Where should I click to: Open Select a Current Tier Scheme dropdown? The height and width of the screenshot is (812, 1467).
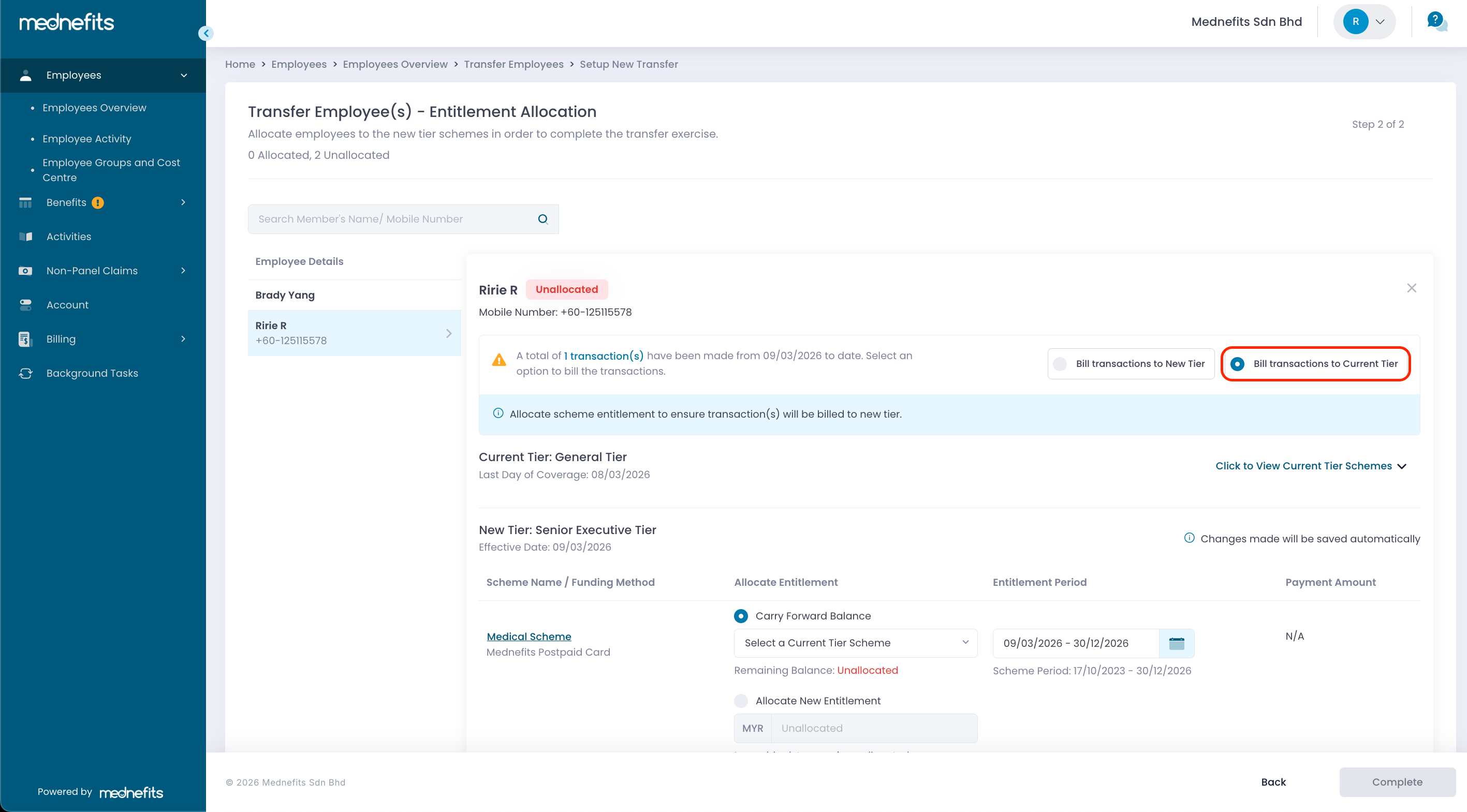855,643
